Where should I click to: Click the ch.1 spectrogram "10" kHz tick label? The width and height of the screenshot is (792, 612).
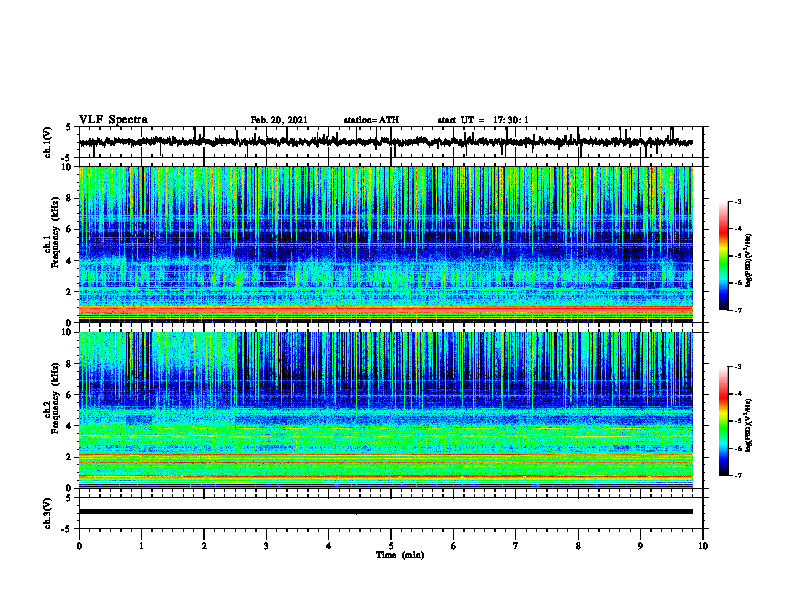[67, 167]
